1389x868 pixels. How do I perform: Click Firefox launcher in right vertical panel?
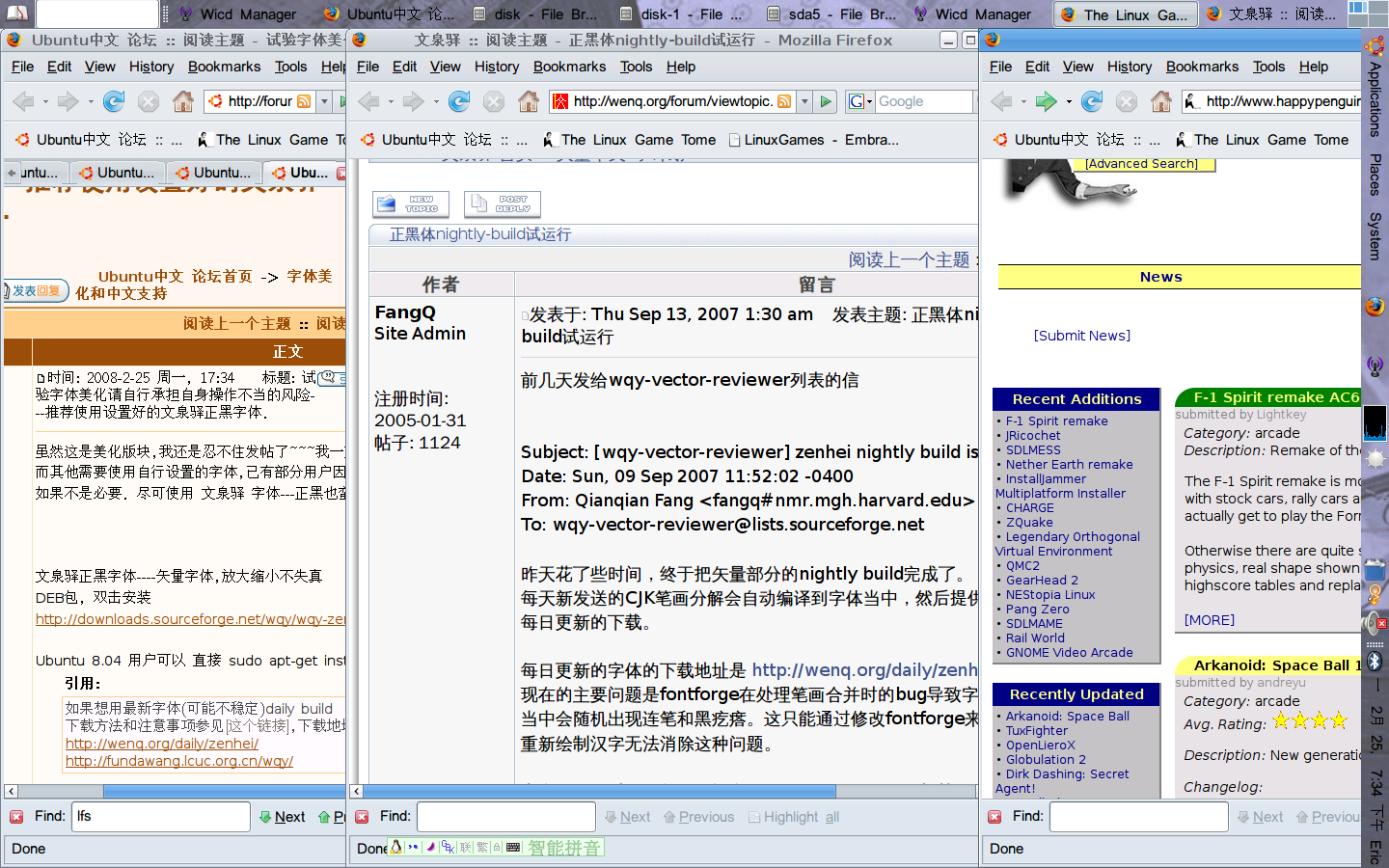1375,307
